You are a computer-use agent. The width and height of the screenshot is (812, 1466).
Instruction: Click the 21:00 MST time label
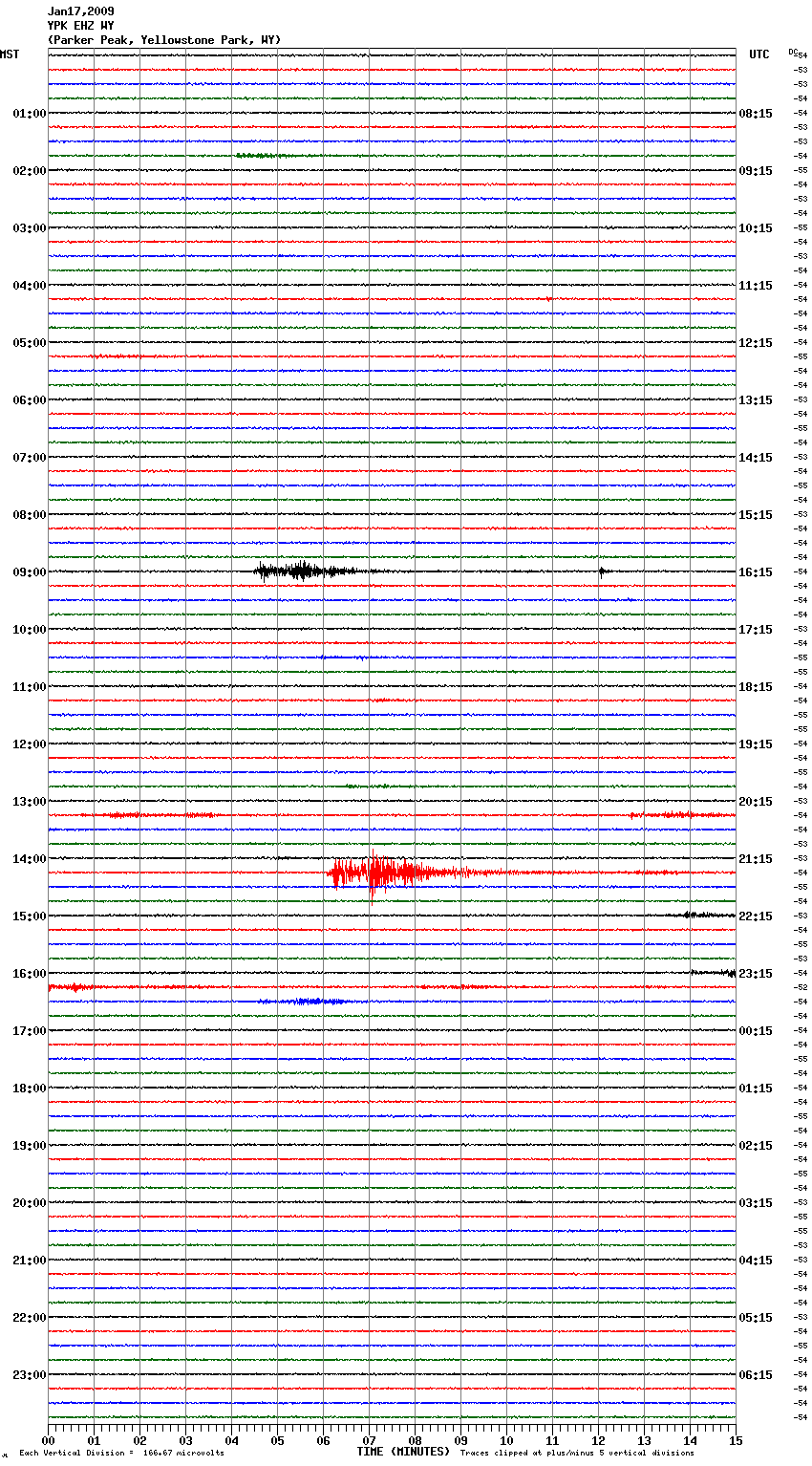(30, 1261)
